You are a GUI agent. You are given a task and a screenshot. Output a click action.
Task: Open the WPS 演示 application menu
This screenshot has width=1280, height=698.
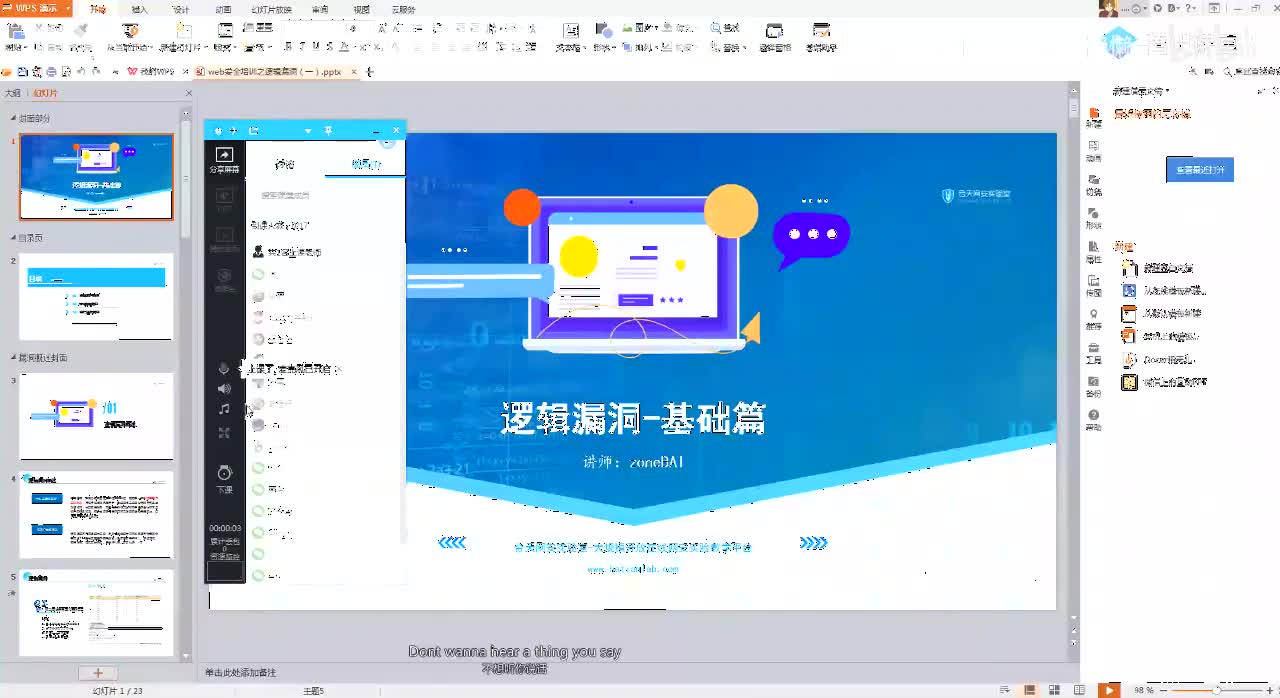(36, 8)
